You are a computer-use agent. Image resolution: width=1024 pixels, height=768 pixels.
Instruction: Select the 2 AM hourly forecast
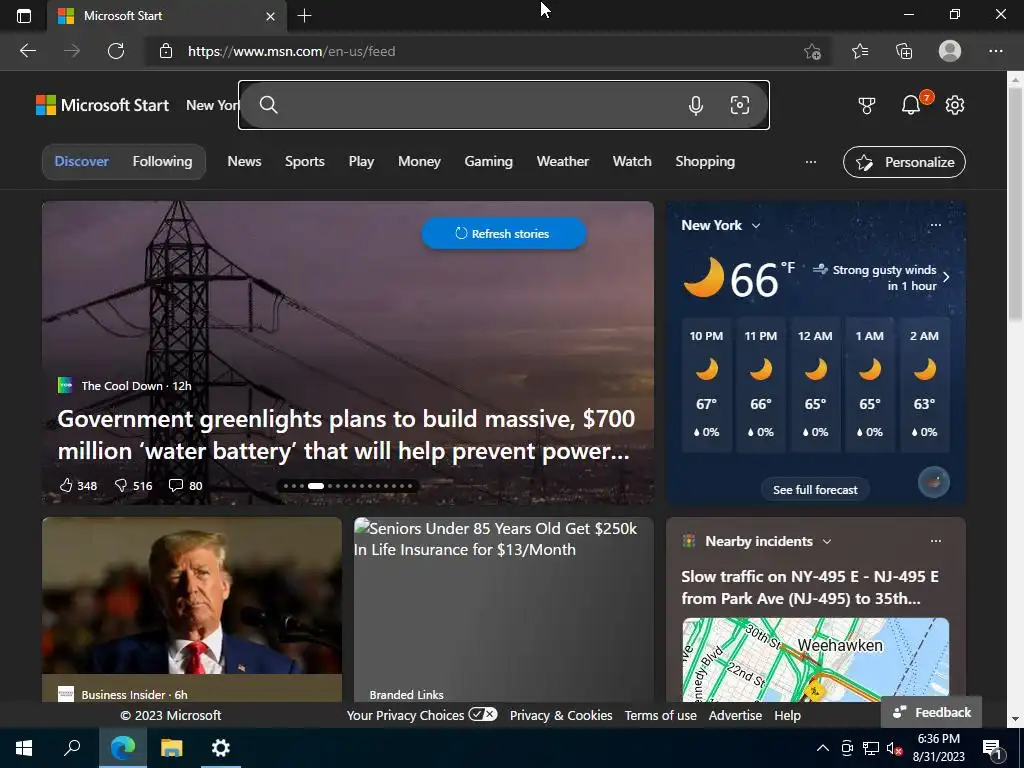tap(924, 384)
